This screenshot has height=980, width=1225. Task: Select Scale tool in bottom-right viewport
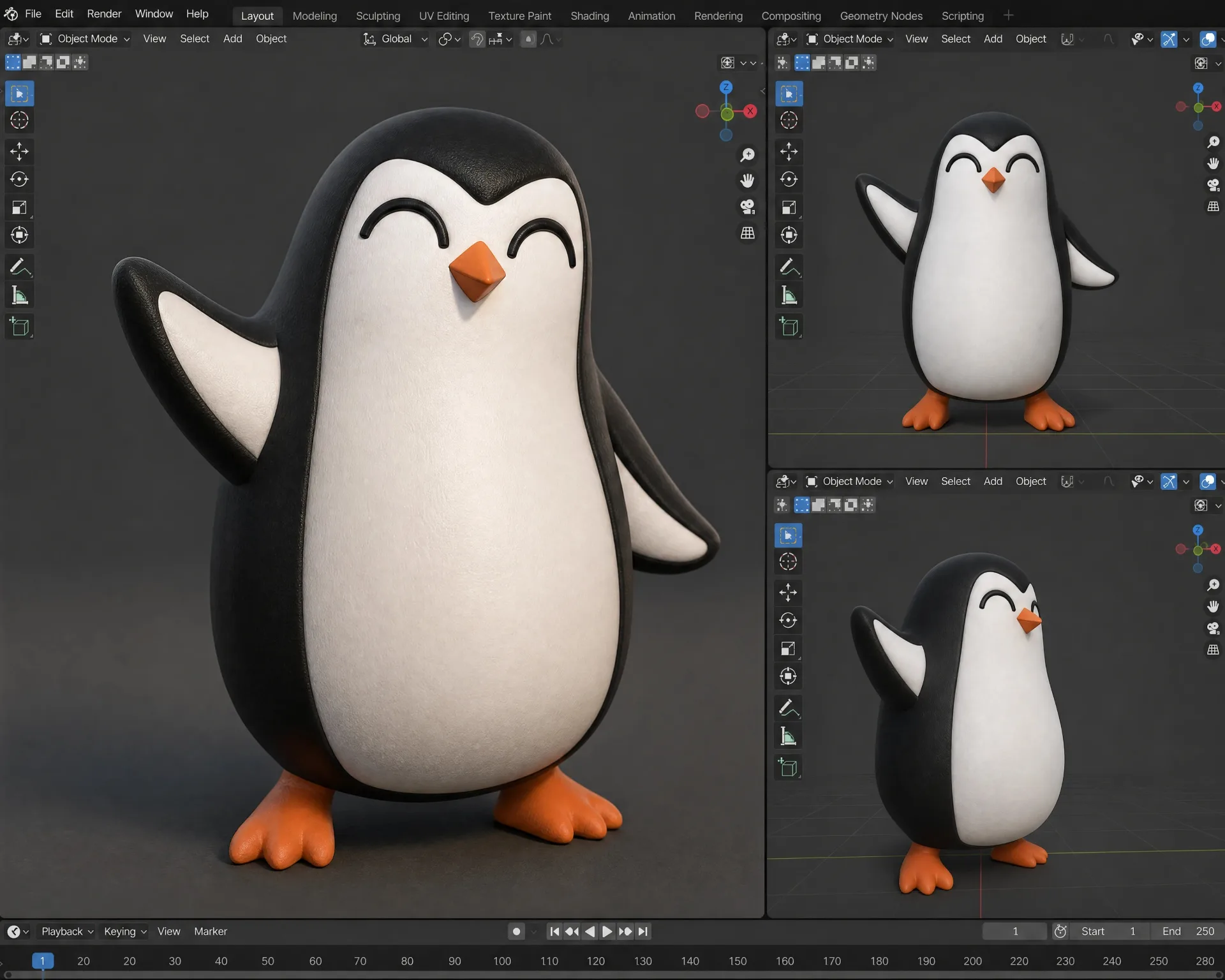pos(788,648)
